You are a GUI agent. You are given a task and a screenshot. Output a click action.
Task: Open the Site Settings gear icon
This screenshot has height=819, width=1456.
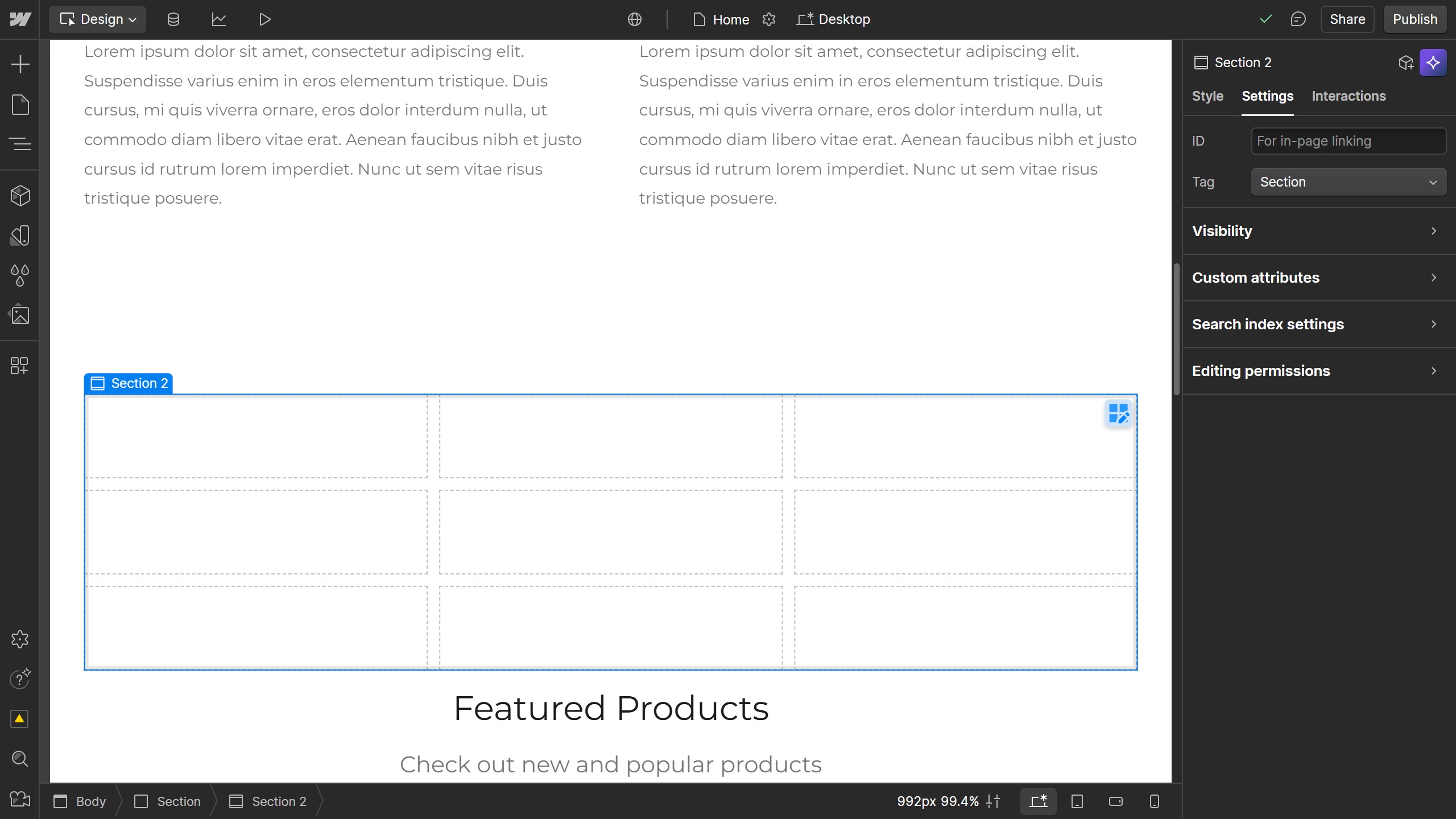[20, 639]
